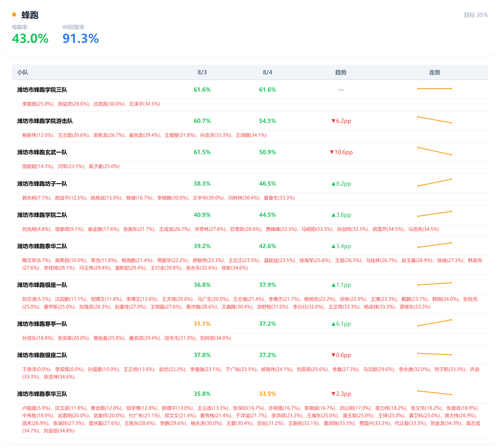Click the falling sparkline for 学院游击队
The width and height of the screenshot is (500, 448).
(435, 120)
